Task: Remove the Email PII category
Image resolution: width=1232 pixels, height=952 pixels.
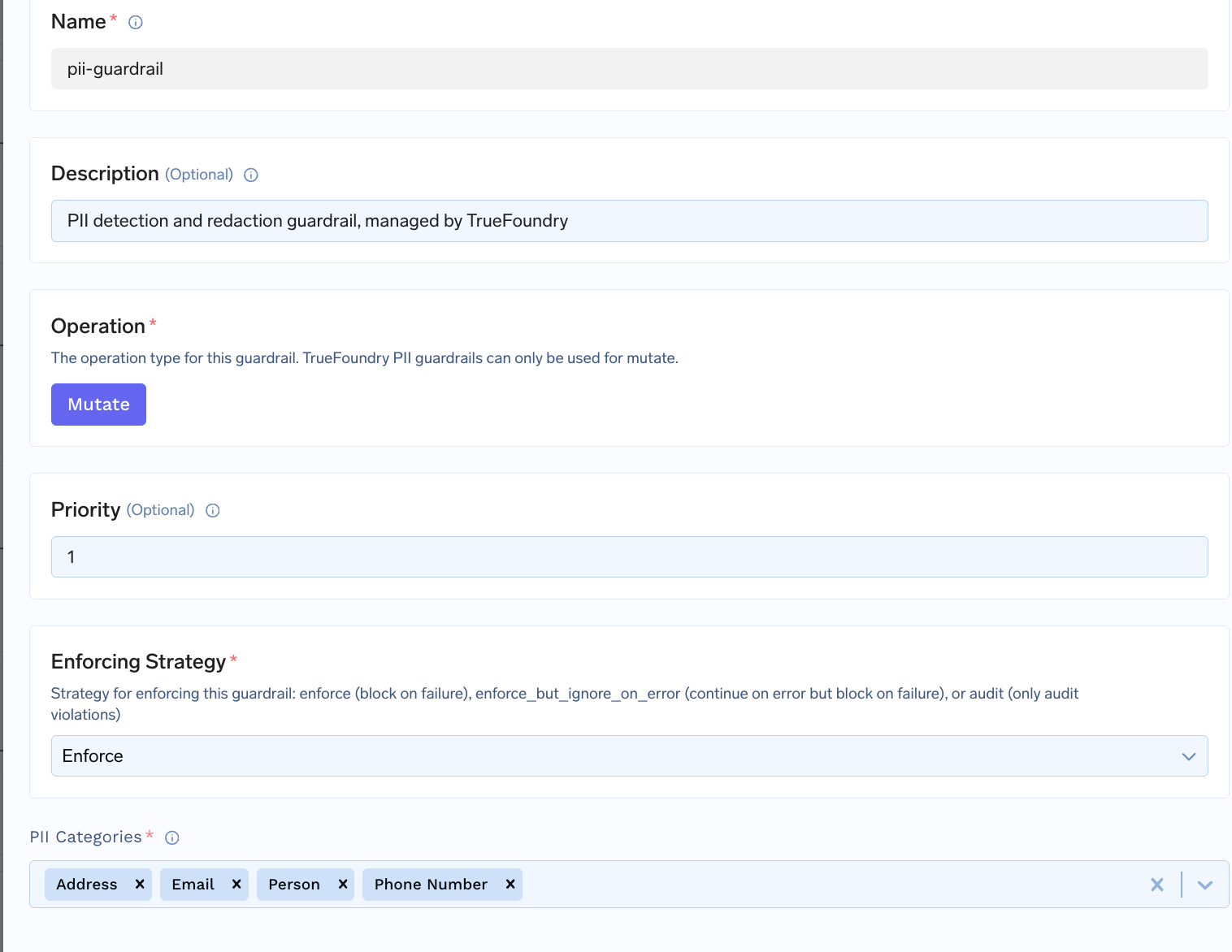Action: [236, 884]
